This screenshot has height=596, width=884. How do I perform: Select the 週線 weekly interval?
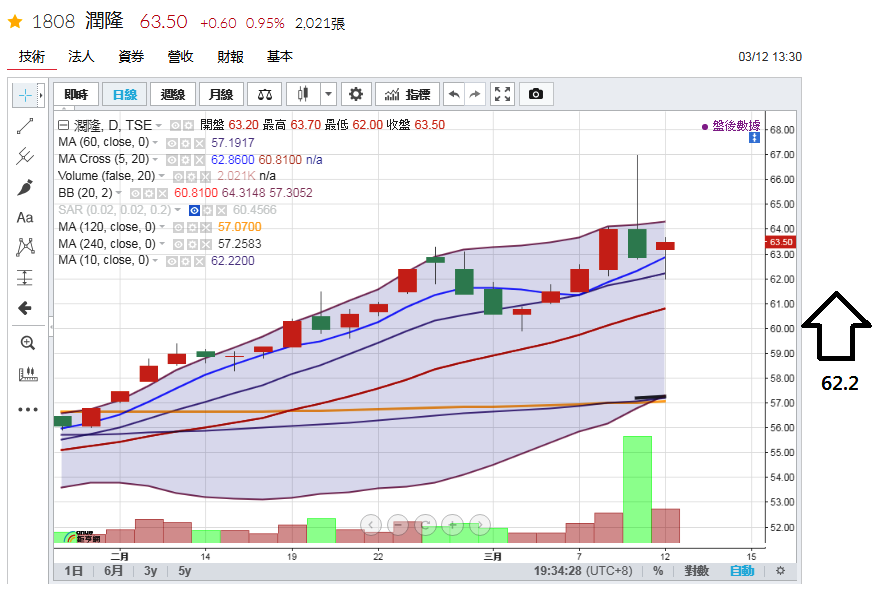tap(173, 94)
